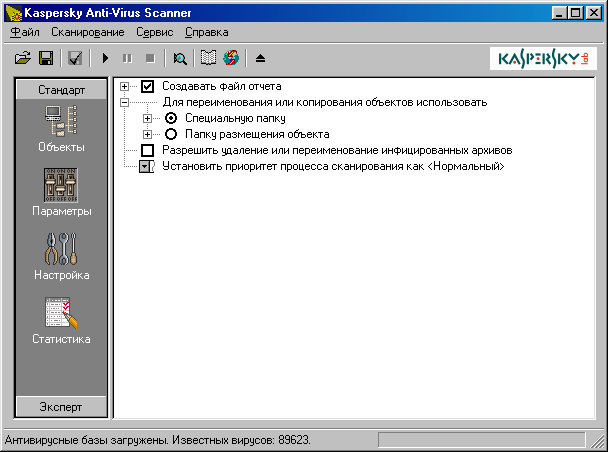
Task: Click the status bar progress field
Action: 481,440
